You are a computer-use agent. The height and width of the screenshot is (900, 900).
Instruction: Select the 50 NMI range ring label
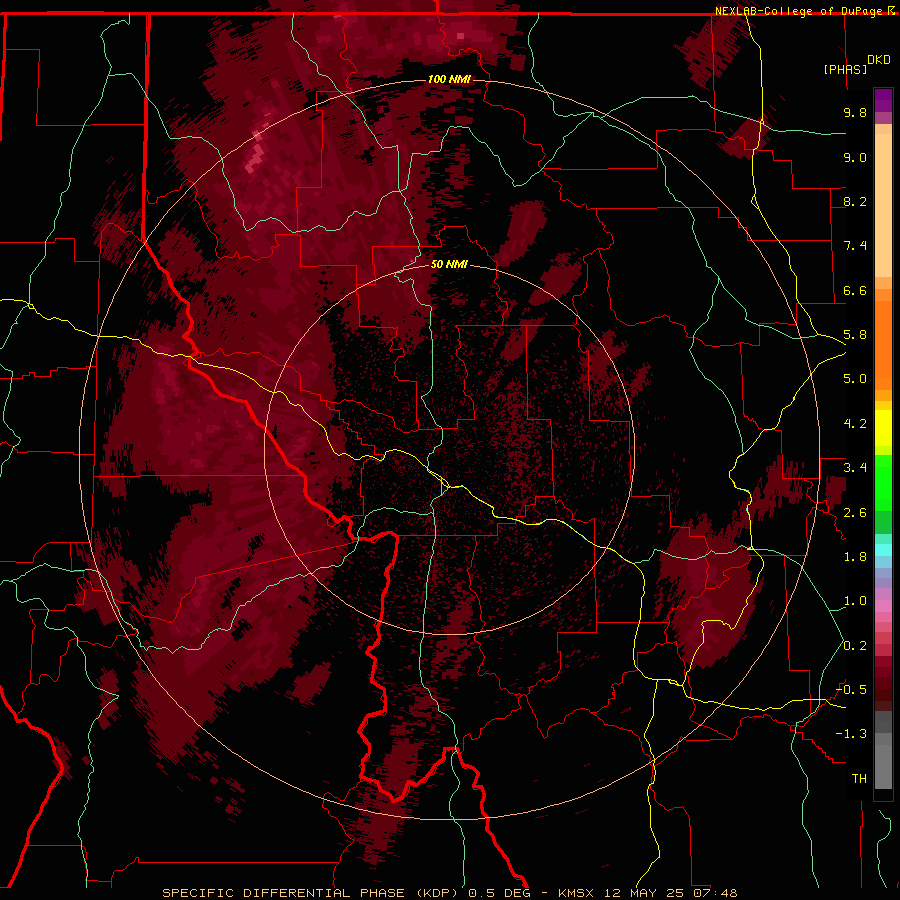[449, 264]
